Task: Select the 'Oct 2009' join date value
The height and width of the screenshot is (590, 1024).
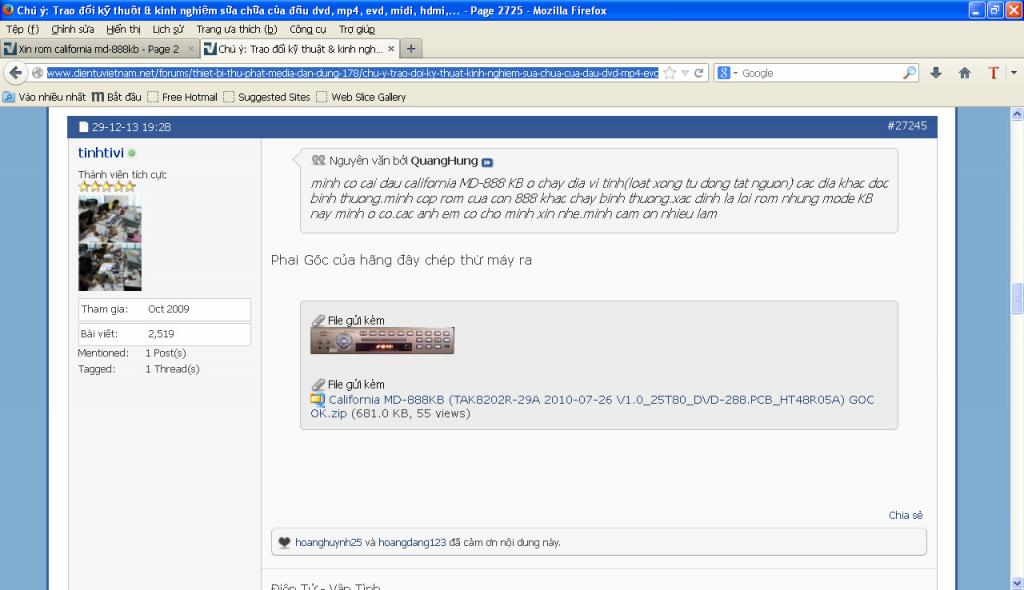Action: [x=168, y=309]
